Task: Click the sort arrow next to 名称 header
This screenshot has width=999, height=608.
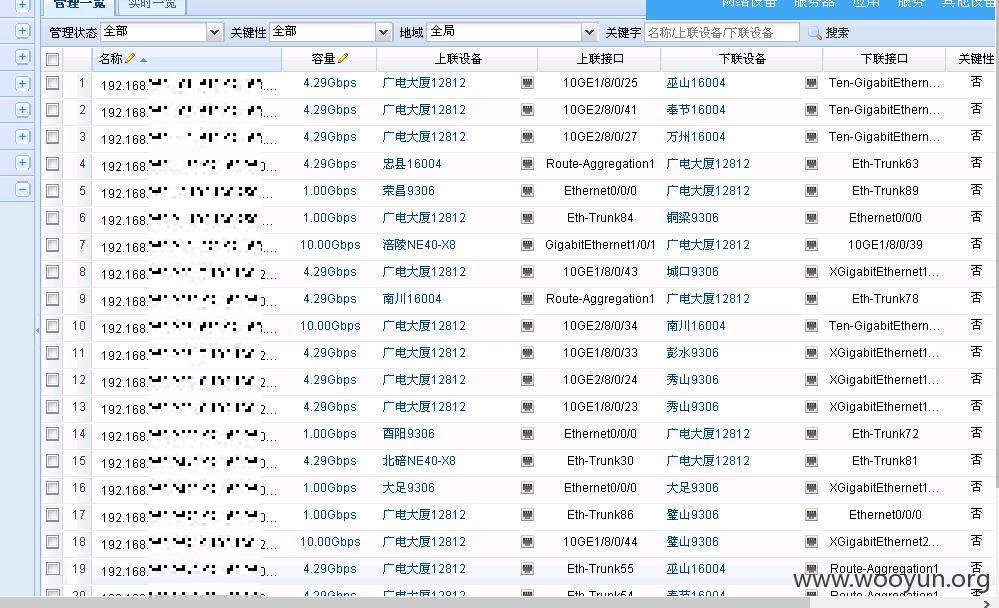Action: (x=143, y=60)
